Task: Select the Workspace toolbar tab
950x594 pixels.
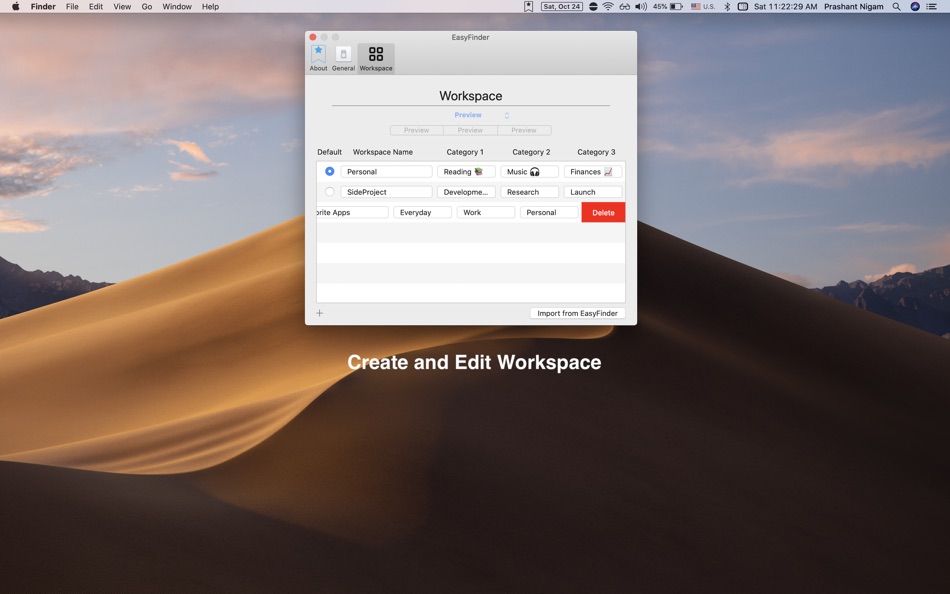Action: (376, 58)
